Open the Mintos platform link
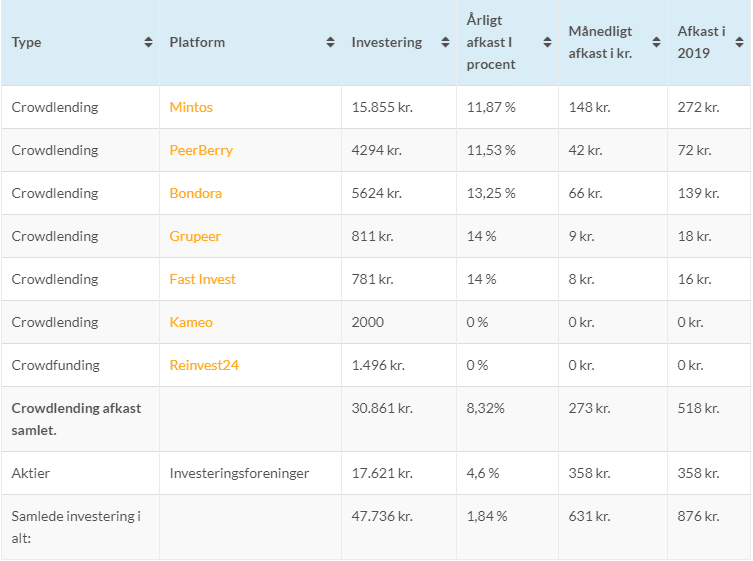This screenshot has height=561, width=753. point(191,107)
